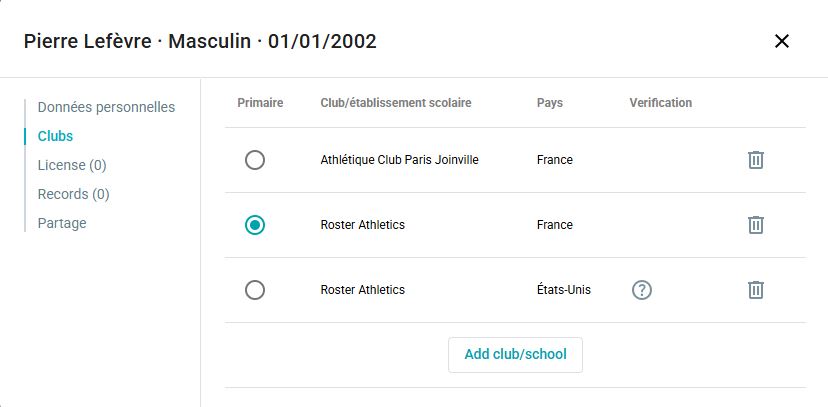Open the Records (0) section

point(73,194)
